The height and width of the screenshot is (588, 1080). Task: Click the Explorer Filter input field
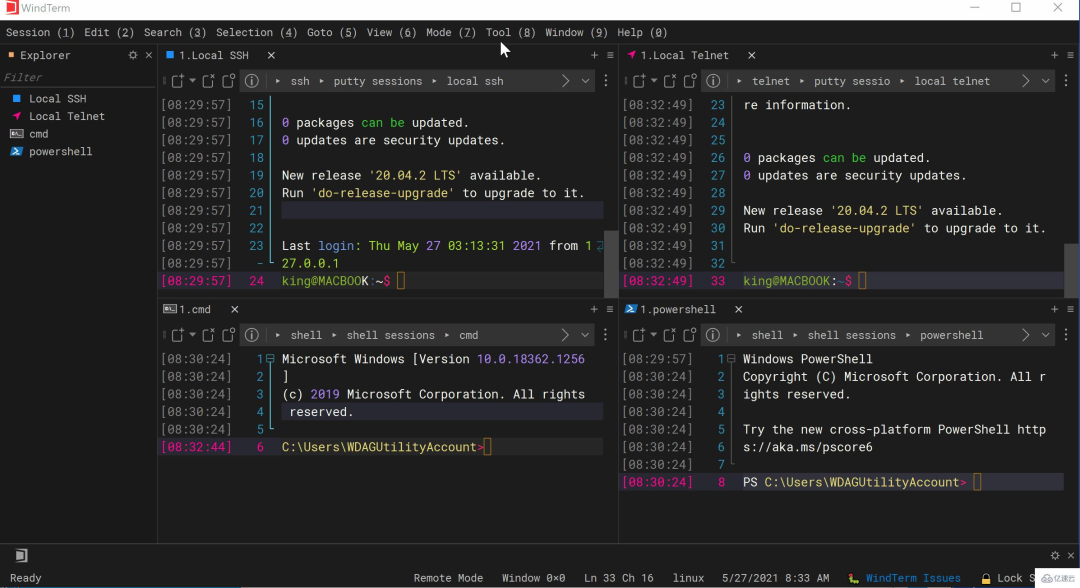(75, 77)
